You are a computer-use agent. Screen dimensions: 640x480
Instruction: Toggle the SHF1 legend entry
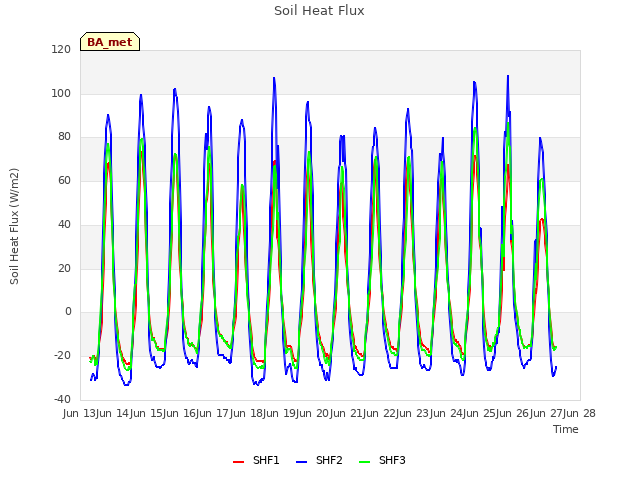pyautogui.click(x=256, y=460)
